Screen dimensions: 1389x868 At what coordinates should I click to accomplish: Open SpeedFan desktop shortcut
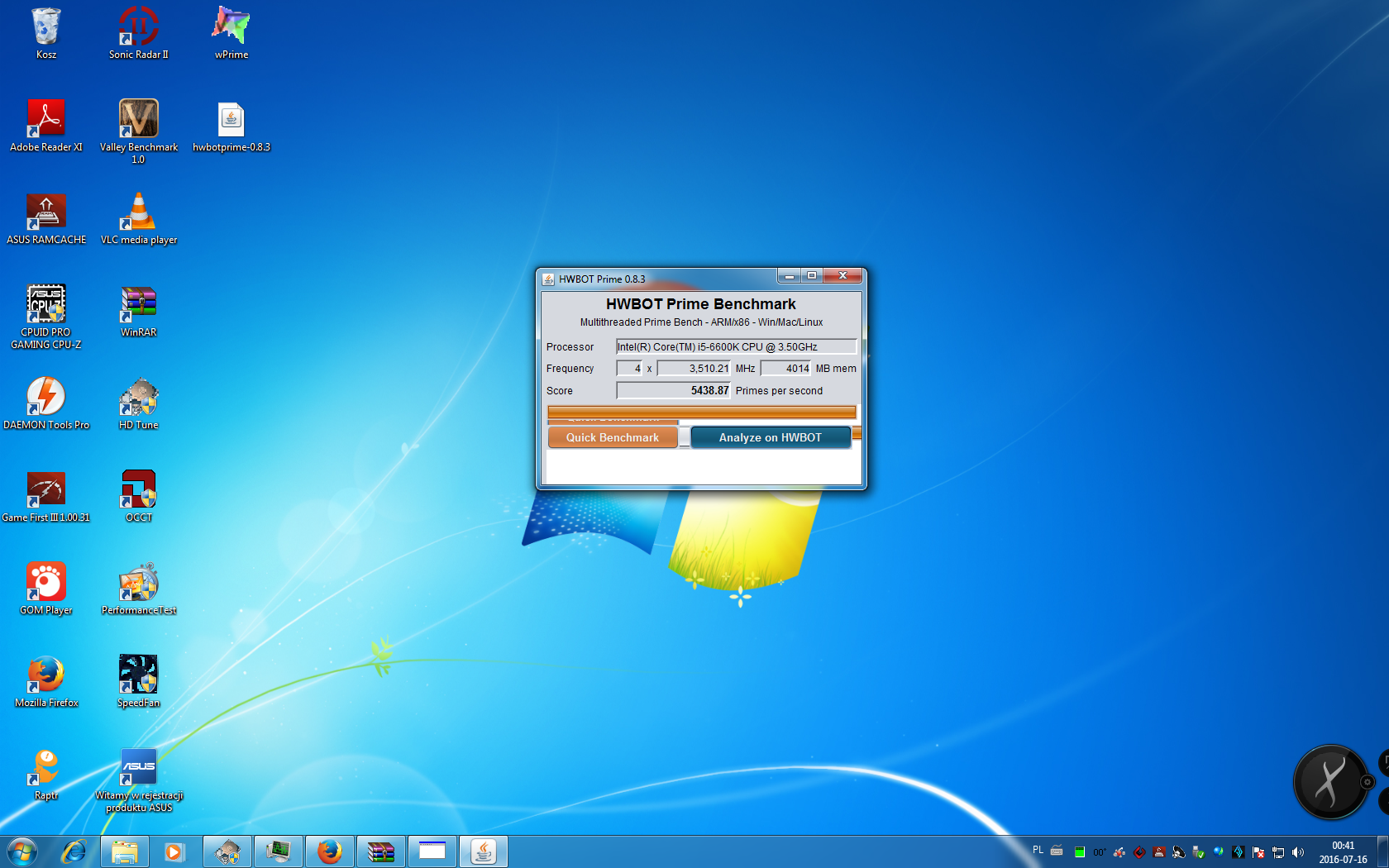(x=139, y=681)
